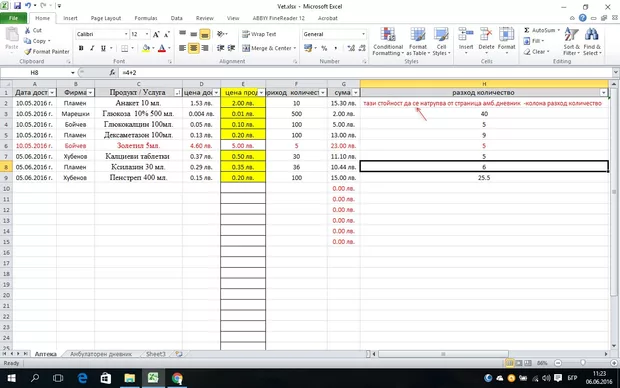The image size is (620, 388).
Task: Open the Clear eraser menu
Action: click(536, 52)
